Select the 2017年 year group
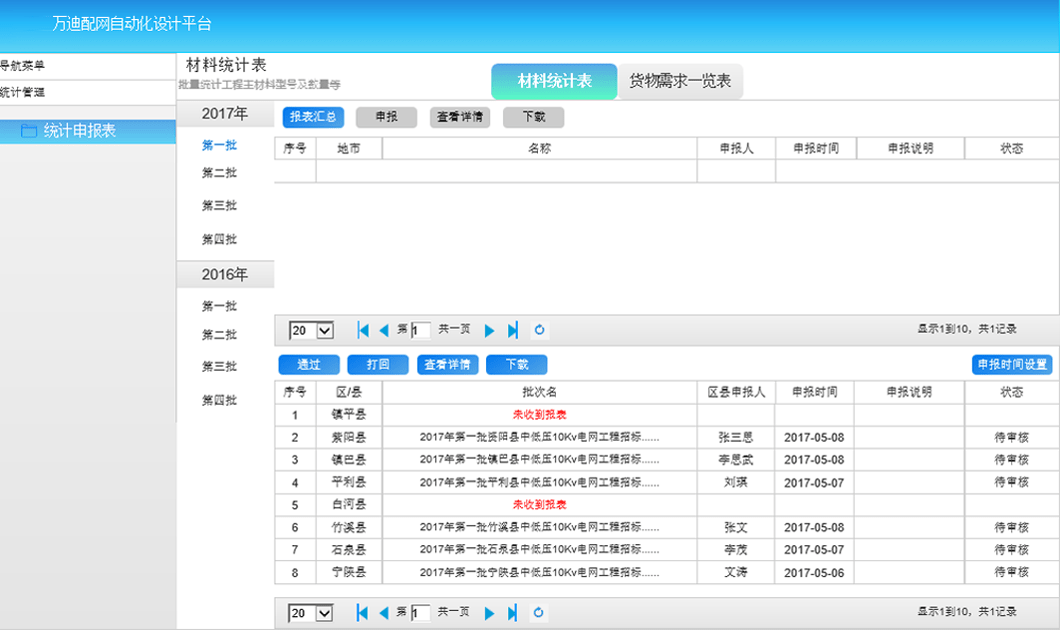 click(225, 114)
